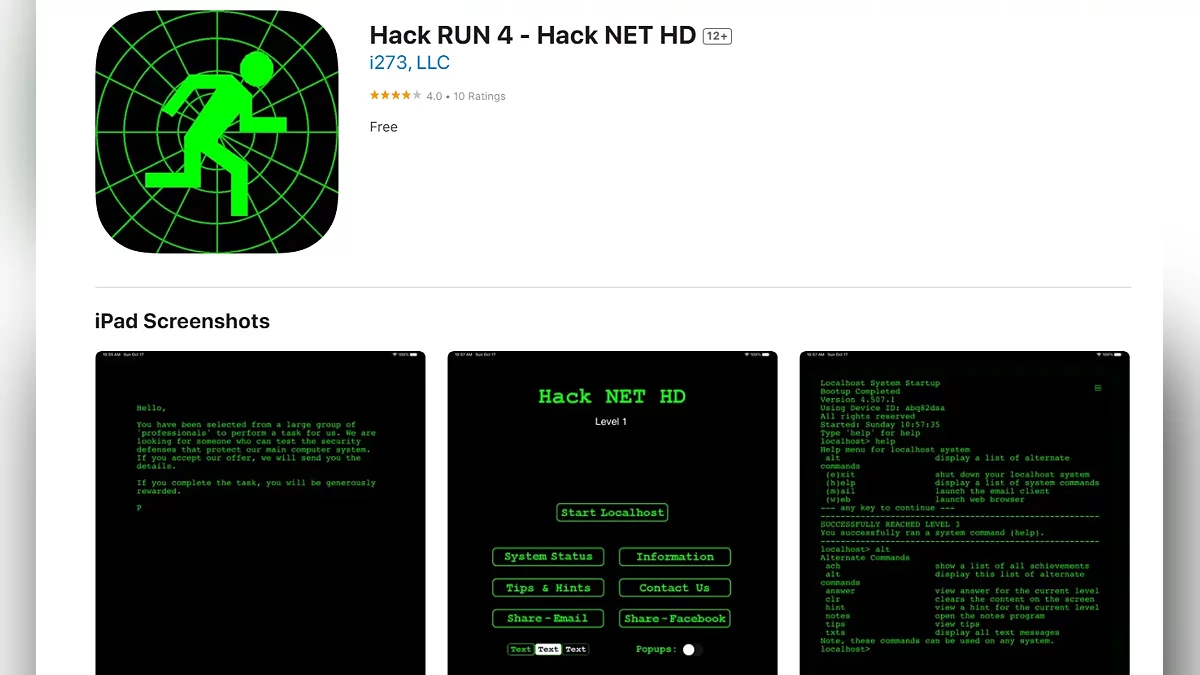Click the Share - Email button

click(x=548, y=619)
